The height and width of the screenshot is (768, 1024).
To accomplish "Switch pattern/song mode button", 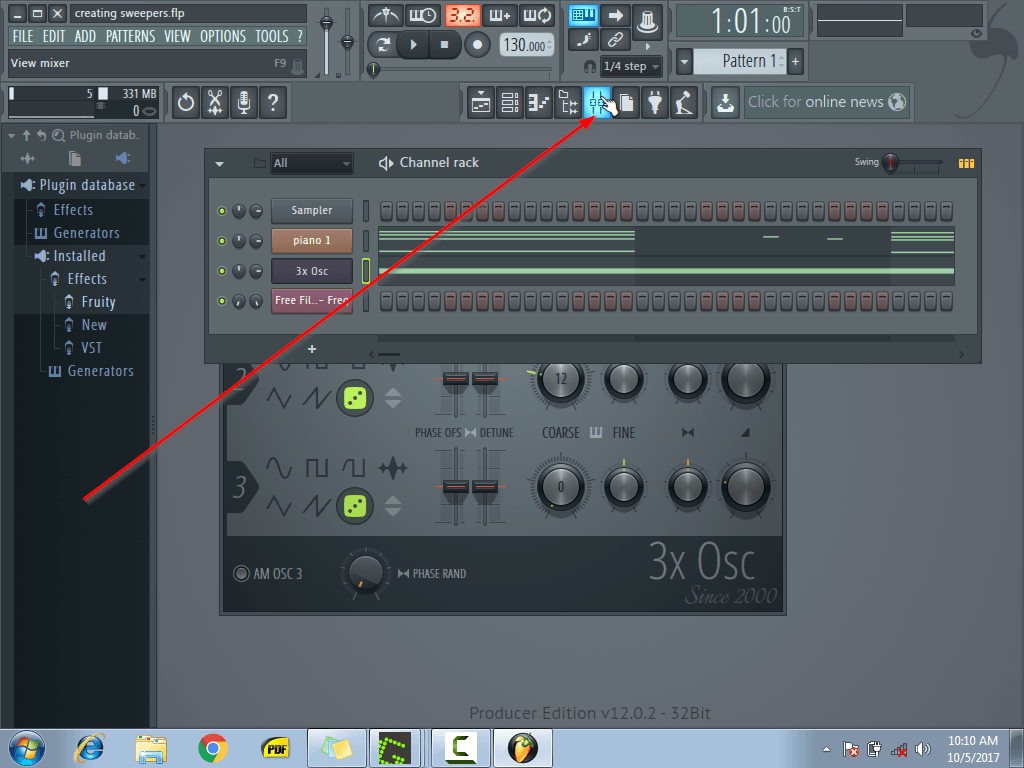I will click(383, 44).
